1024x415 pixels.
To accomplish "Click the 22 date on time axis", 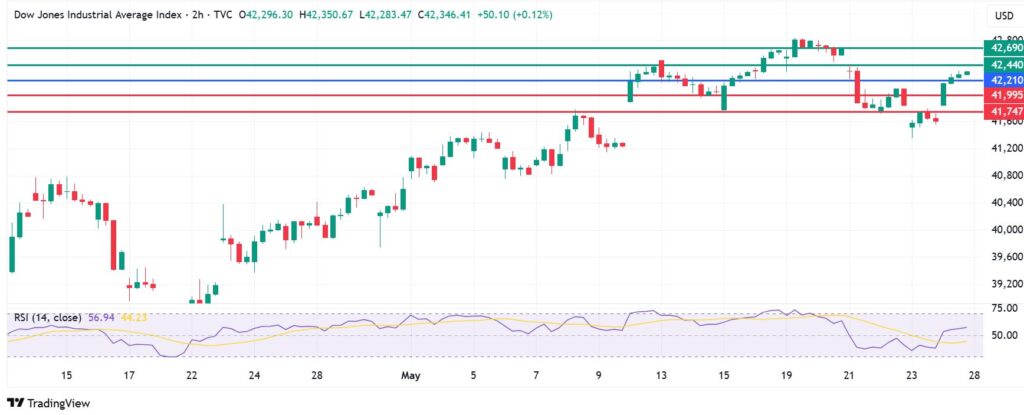I will point(191,376).
